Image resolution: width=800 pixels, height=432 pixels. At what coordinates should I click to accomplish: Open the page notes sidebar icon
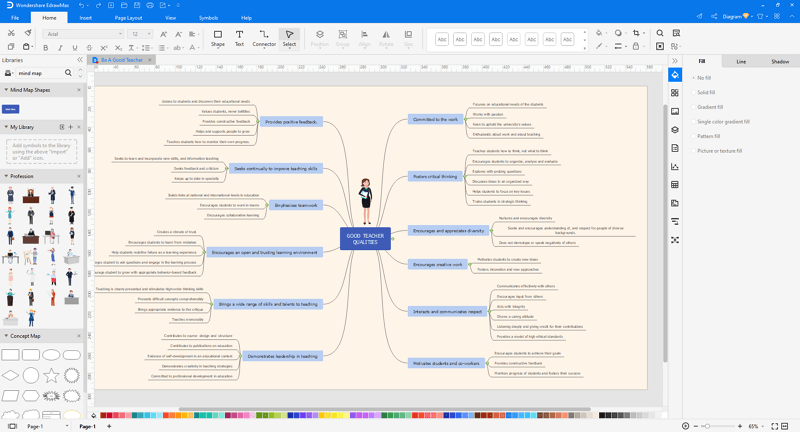coord(675,148)
